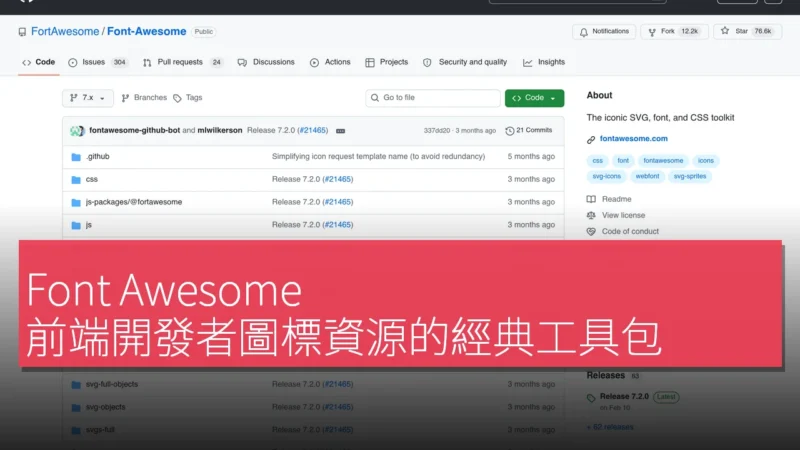800x450 pixels.
Task: Click folder icon beside js-packages/@fortawesome
Action: 76,203
